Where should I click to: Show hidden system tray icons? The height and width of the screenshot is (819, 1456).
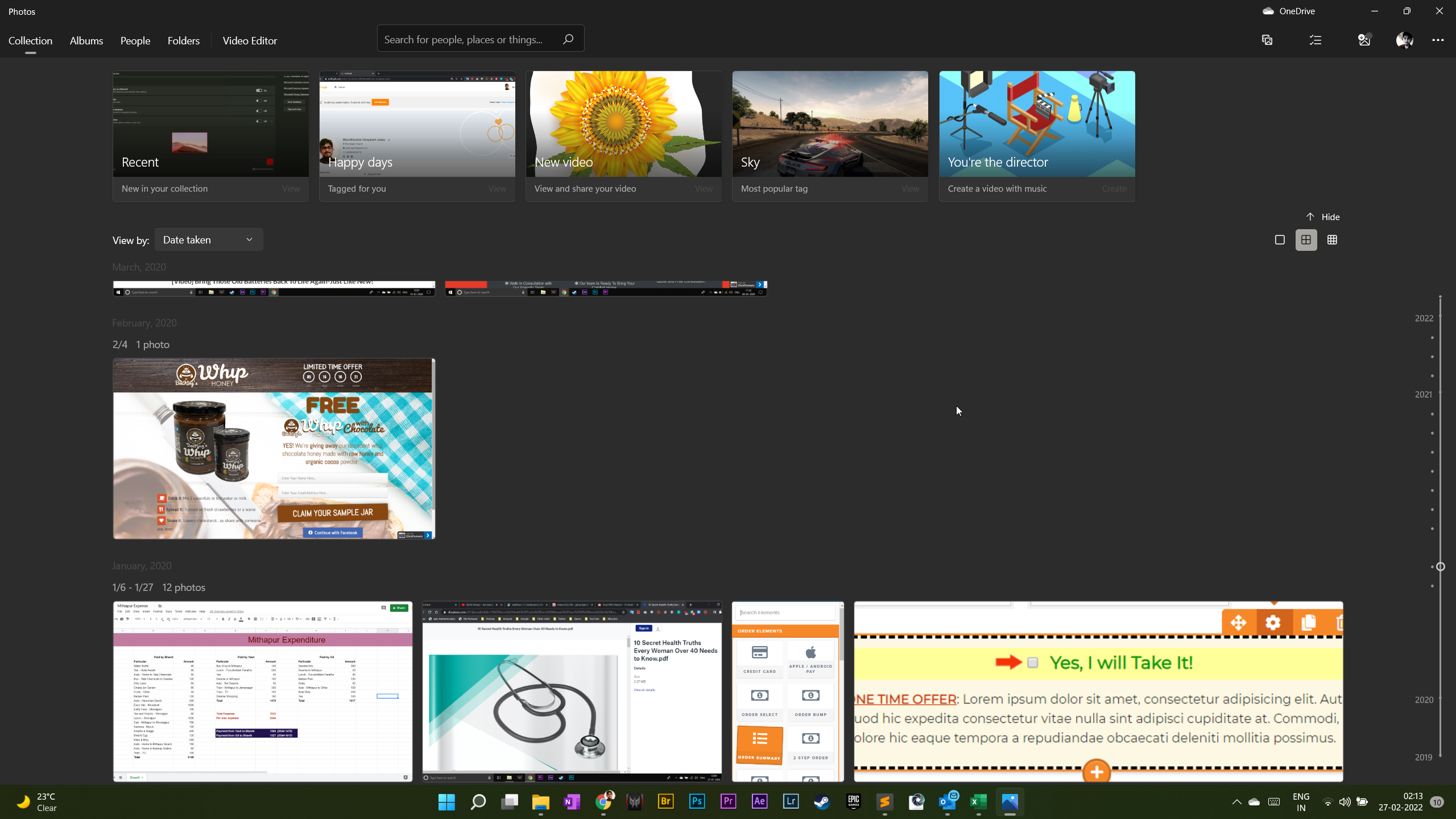click(x=1236, y=802)
